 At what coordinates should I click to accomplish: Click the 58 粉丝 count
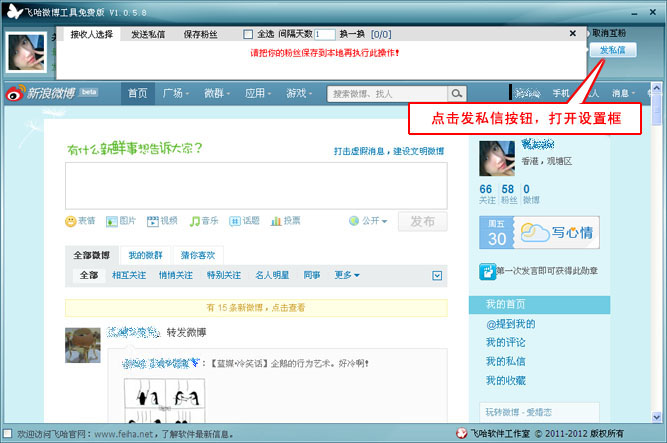pyautogui.click(x=509, y=194)
